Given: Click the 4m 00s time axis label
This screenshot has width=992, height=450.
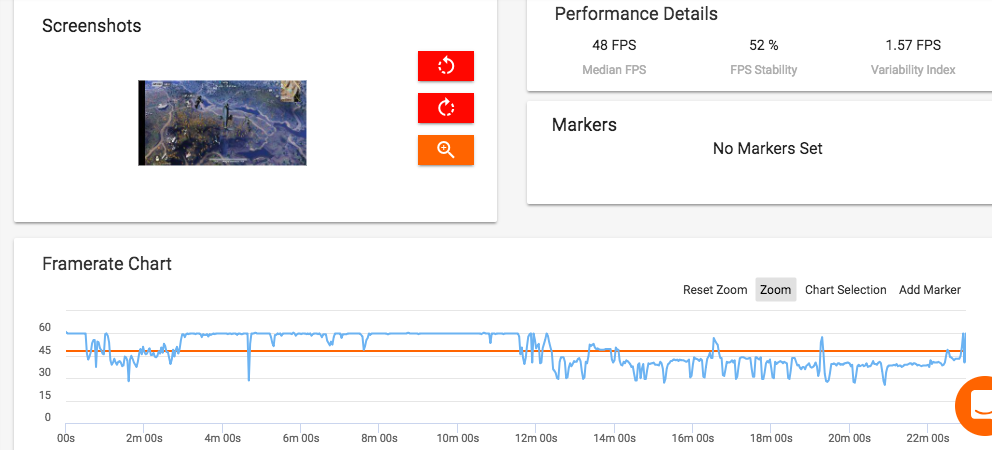Looking at the screenshot, I should point(222,438).
